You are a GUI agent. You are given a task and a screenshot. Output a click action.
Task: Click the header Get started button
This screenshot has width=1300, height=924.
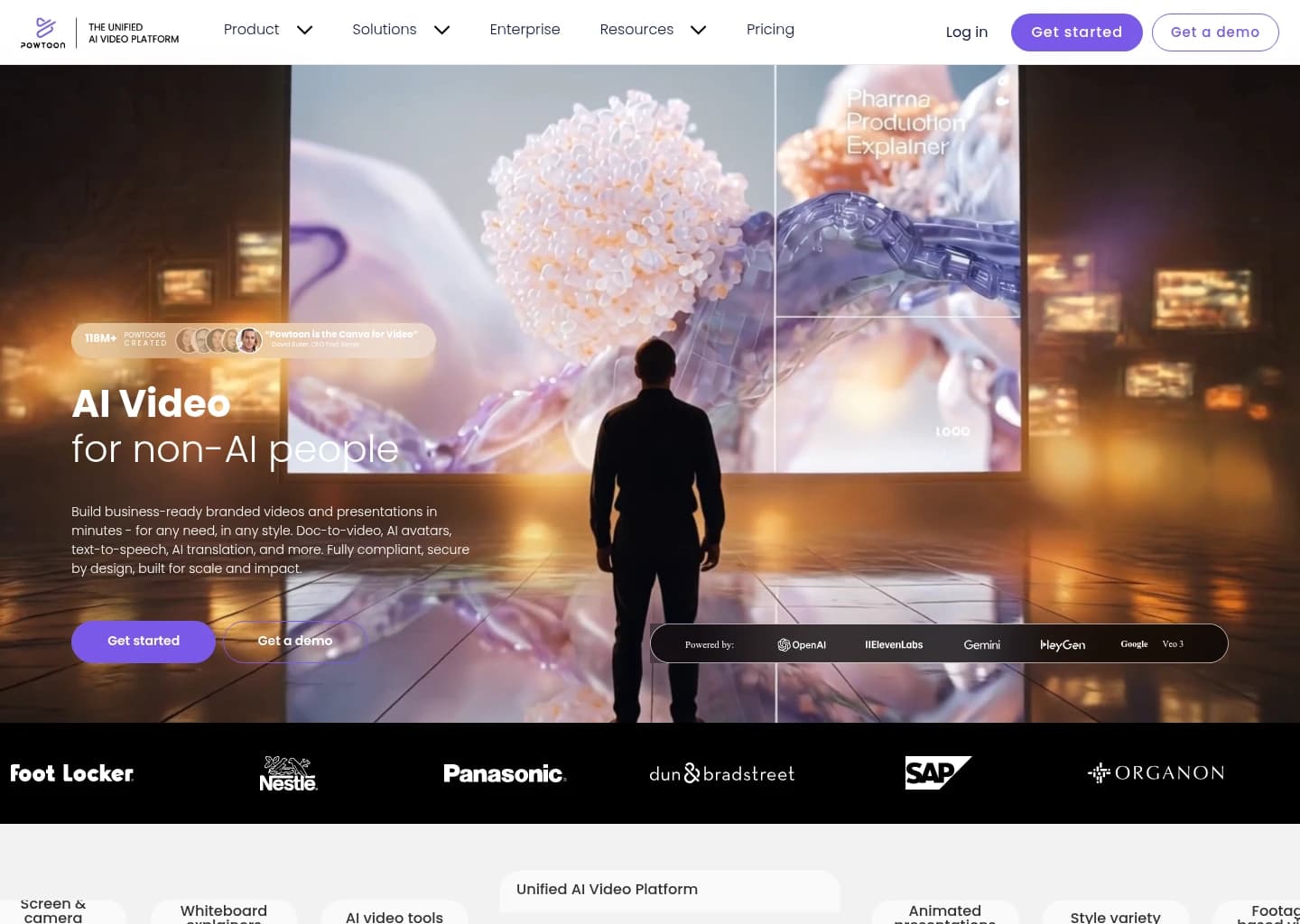click(1077, 32)
